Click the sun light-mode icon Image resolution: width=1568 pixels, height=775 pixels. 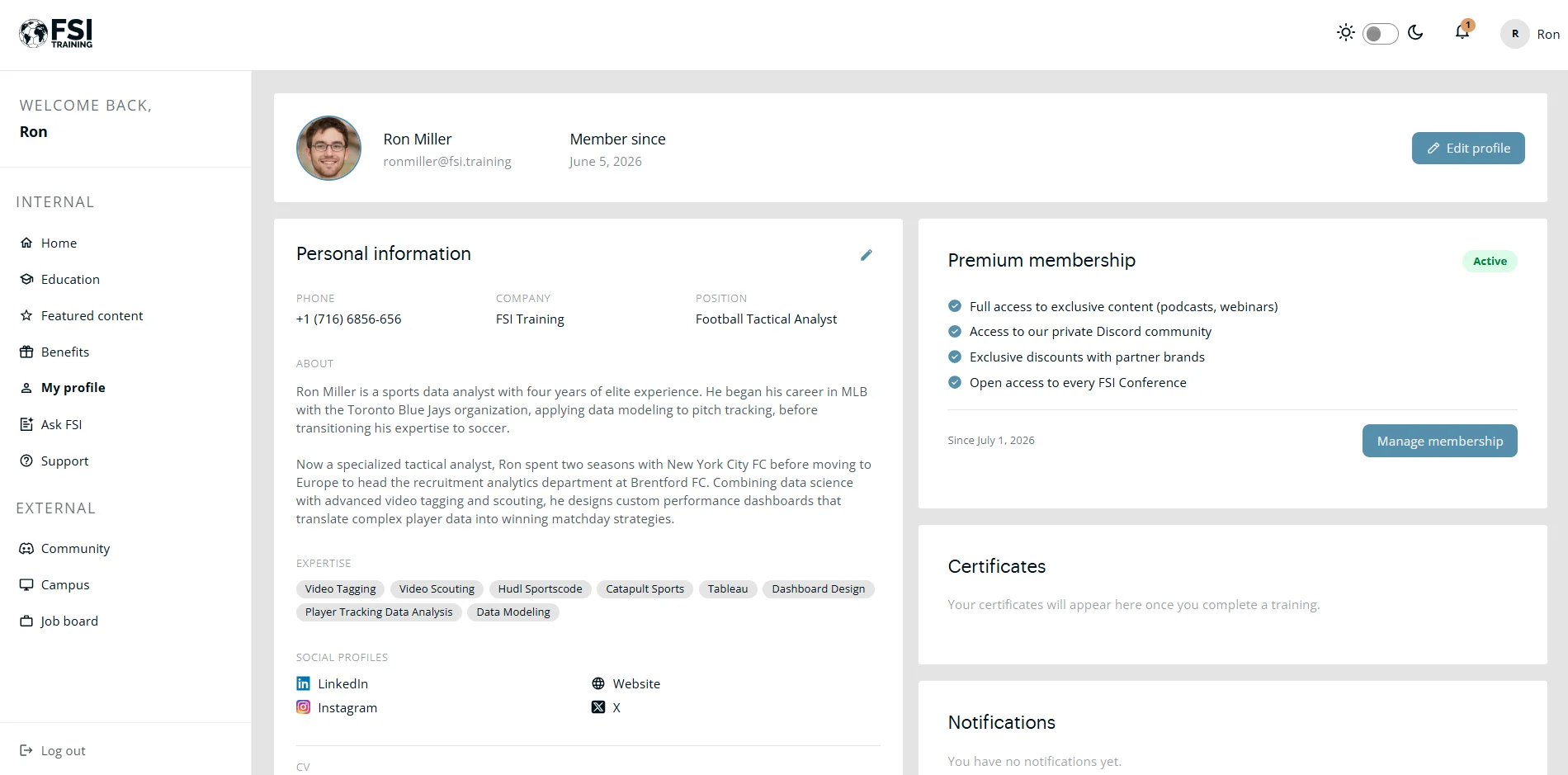(x=1346, y=33)
